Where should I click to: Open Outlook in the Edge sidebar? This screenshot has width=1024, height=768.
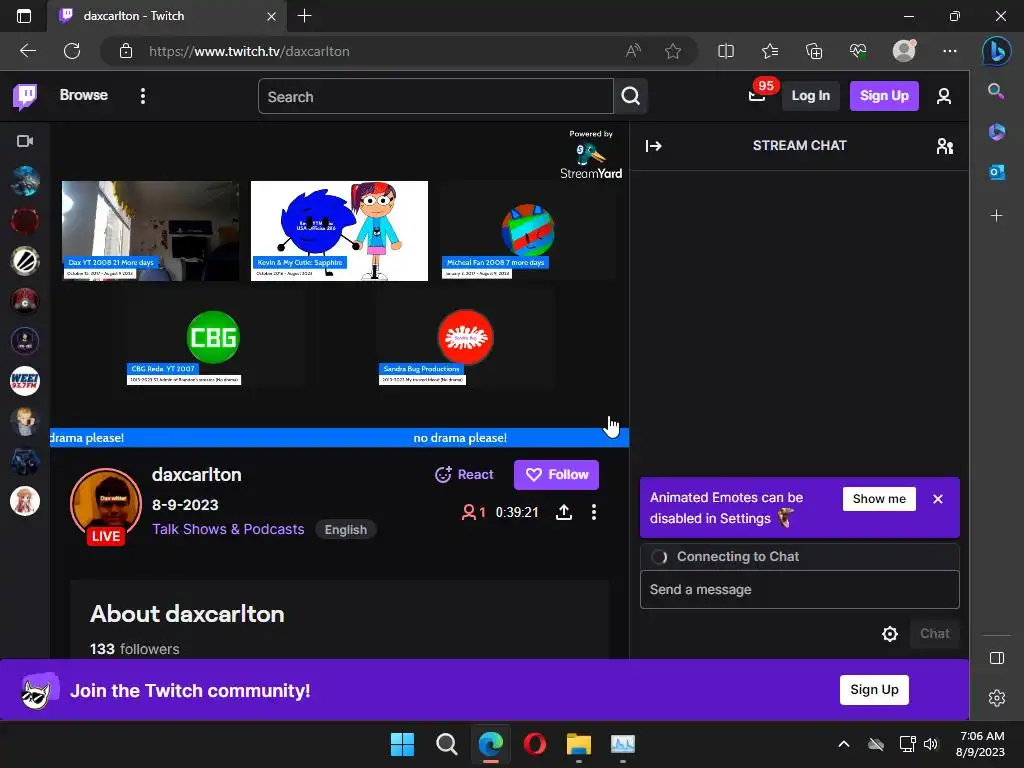coord(997,172)
